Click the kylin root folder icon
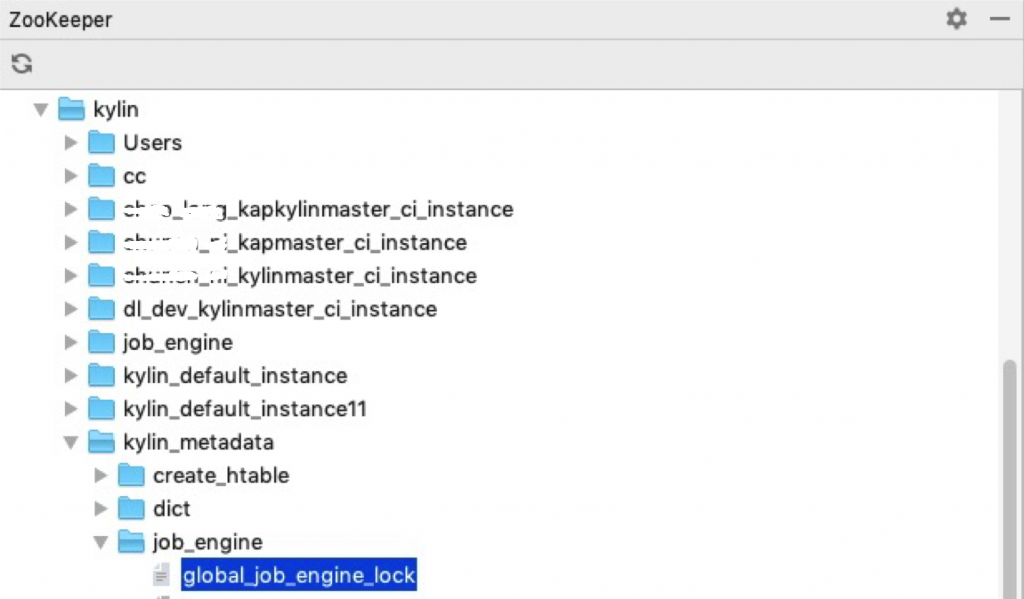Viewport: 1024px width, 599px height. 72,109
